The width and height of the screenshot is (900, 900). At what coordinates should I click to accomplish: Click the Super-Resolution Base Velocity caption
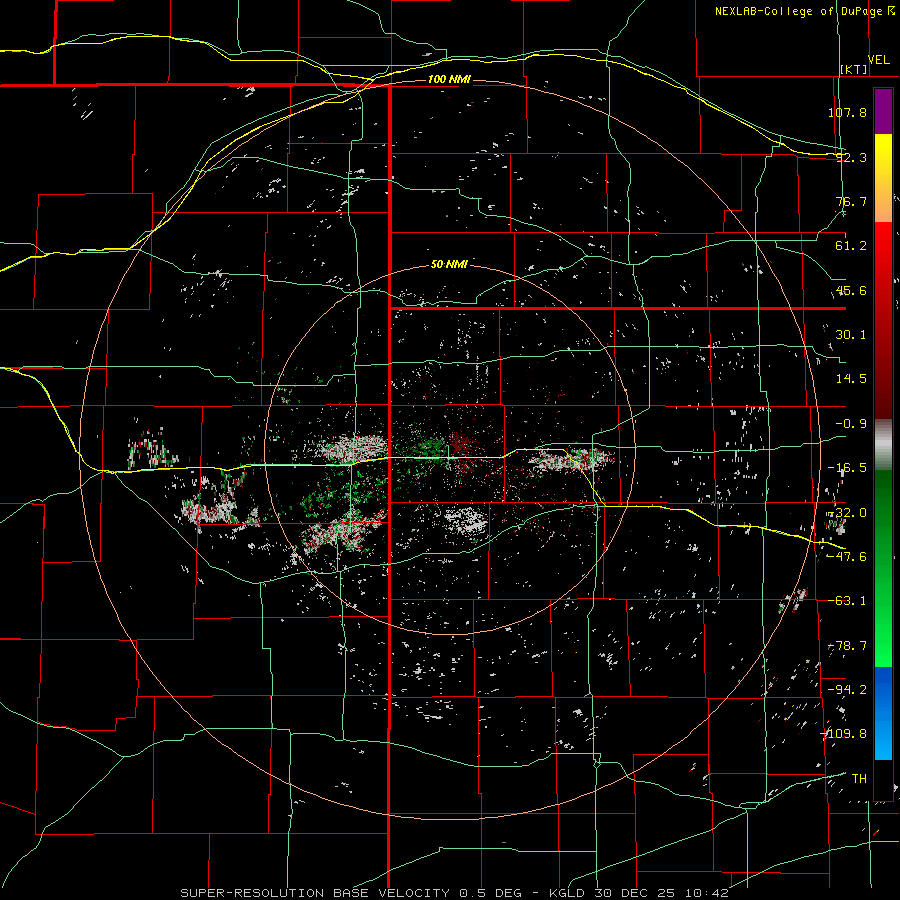click(454, 893)
